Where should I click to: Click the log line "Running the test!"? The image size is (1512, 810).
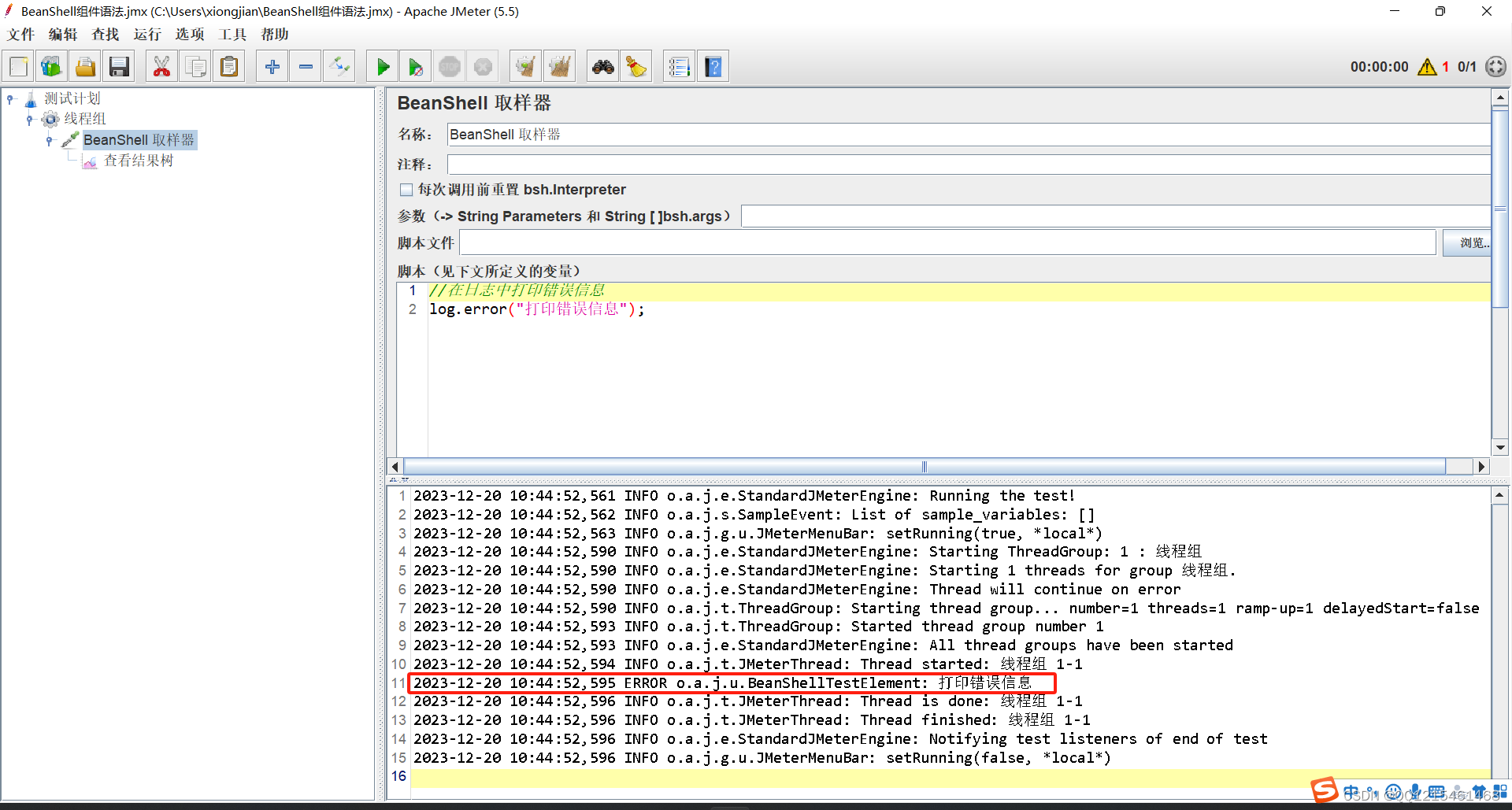point(744,496)
